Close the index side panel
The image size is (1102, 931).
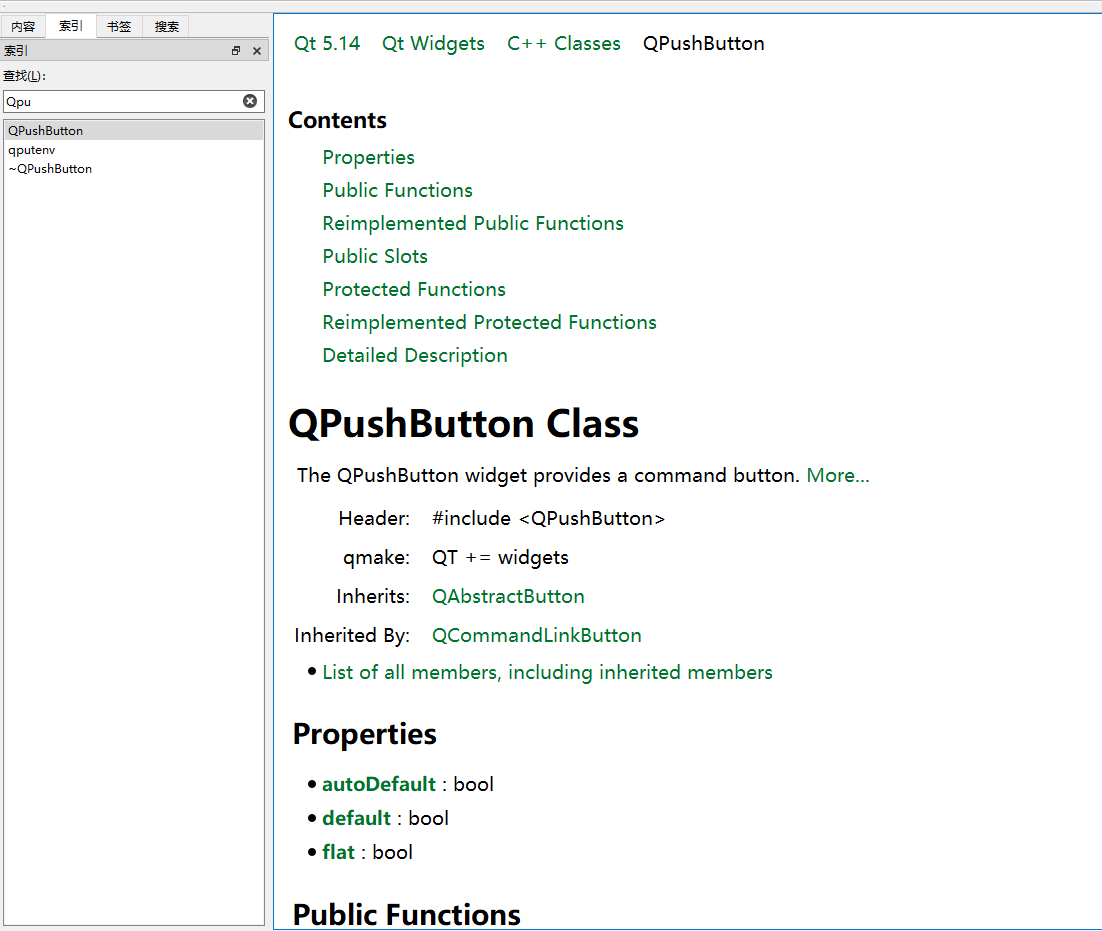pyautogui.click(x=257, y=51)
